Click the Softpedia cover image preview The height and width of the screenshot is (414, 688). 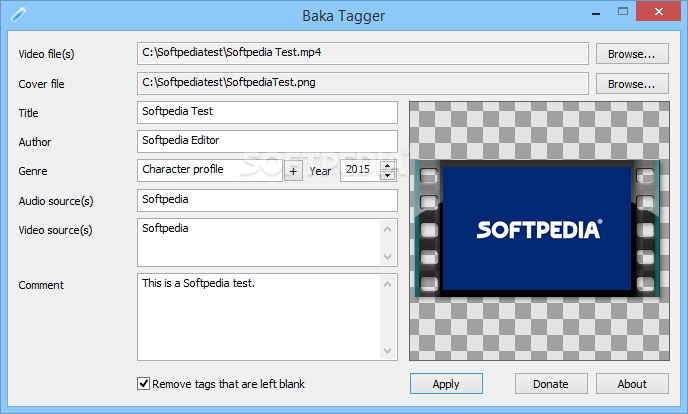539,231
